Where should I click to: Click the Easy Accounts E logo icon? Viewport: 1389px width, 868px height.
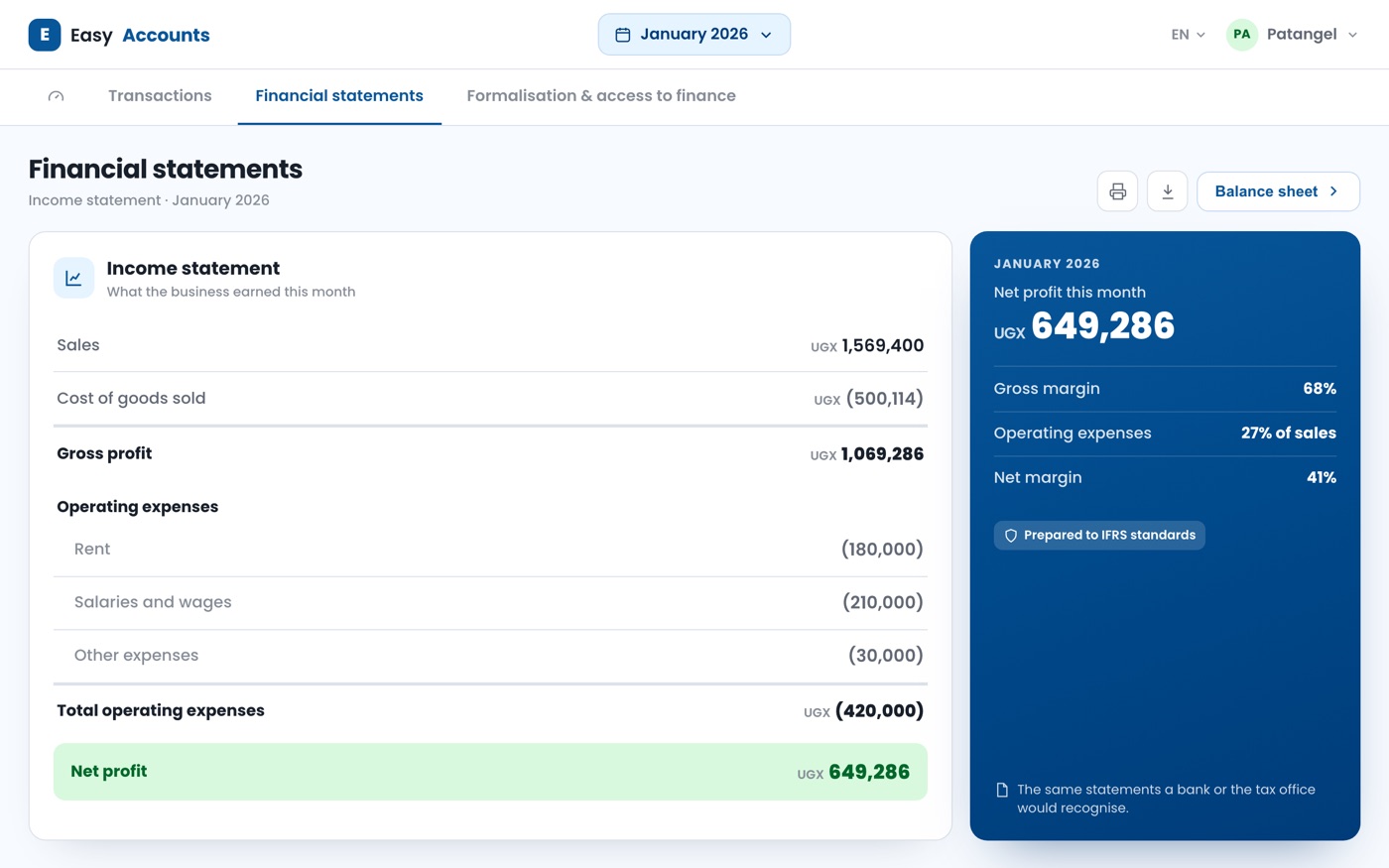click(45, 35)
